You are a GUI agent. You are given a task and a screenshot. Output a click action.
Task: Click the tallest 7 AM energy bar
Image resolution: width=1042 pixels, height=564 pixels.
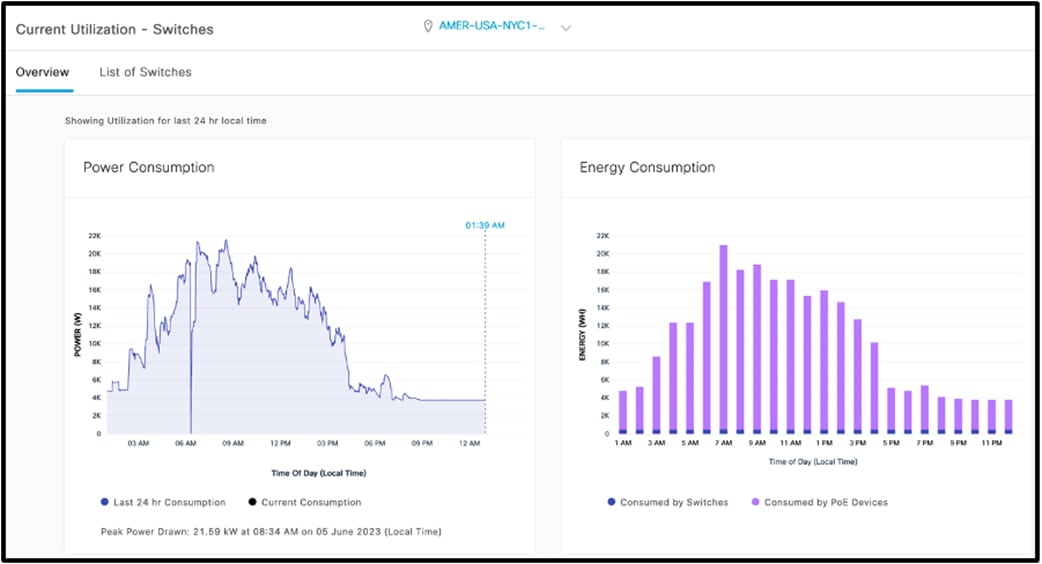click(x=723, y=340)
